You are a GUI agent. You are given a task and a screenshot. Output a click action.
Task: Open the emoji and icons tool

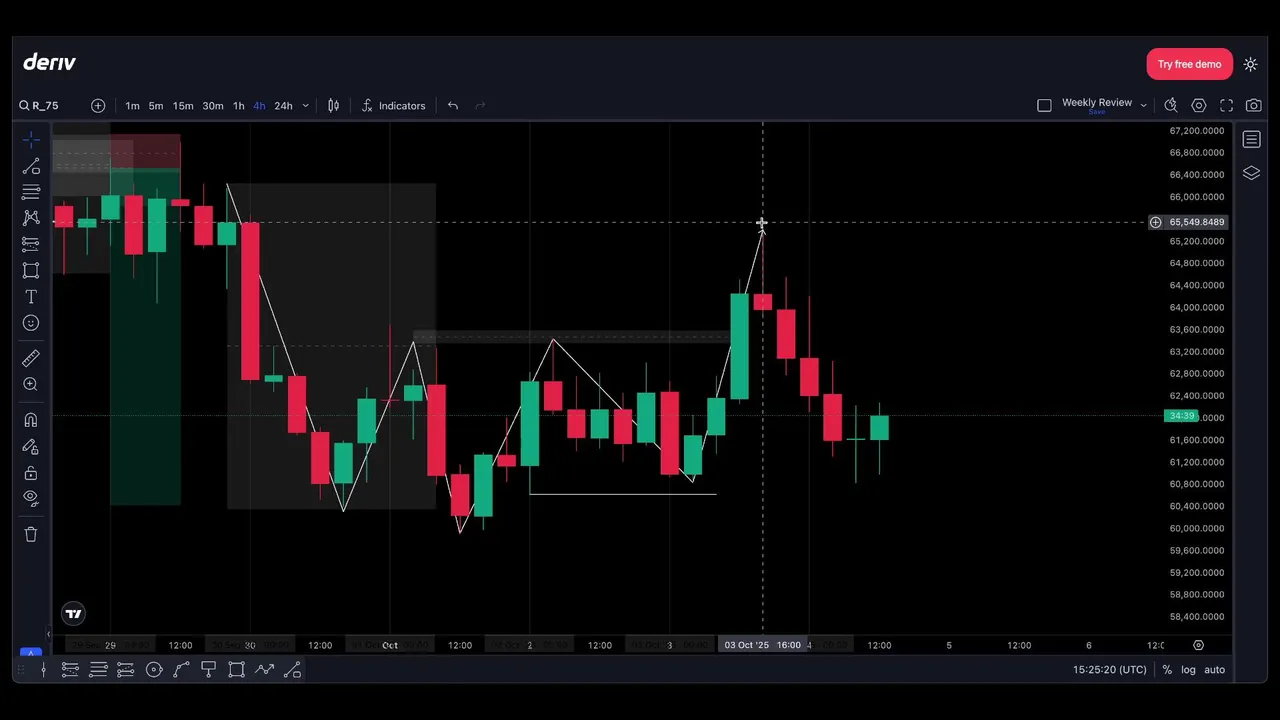click(31, 323)
